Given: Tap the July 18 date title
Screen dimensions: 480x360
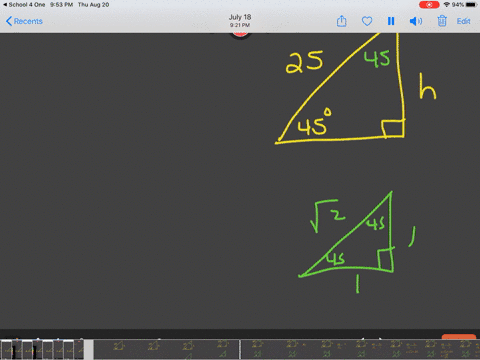Looking at the screenshot, I should pyautogui.click(x=240, y=17).
